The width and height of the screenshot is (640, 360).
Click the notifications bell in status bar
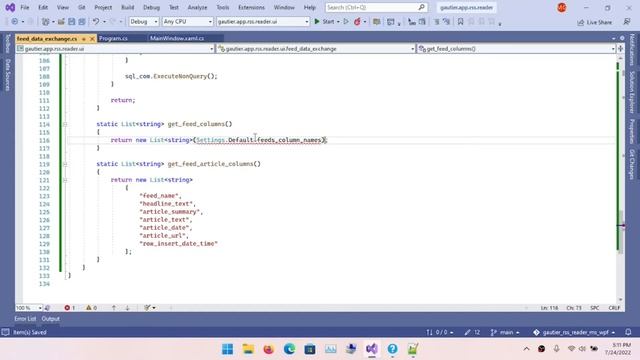[x=628, y=332]
